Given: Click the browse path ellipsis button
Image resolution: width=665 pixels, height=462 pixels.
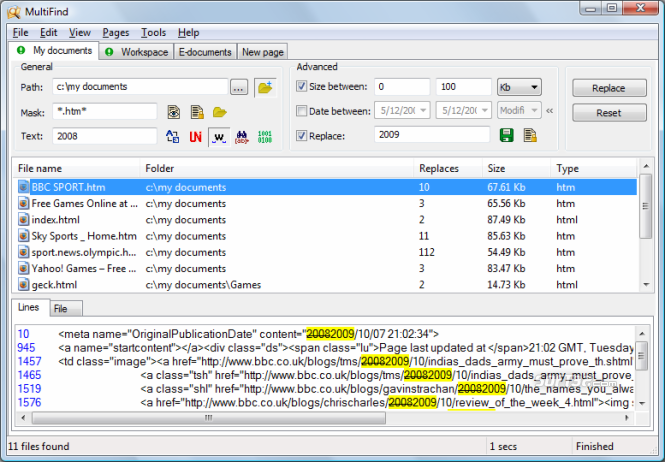Looking at the screenshot, I should pyautogui.click(x=238, y=87).
